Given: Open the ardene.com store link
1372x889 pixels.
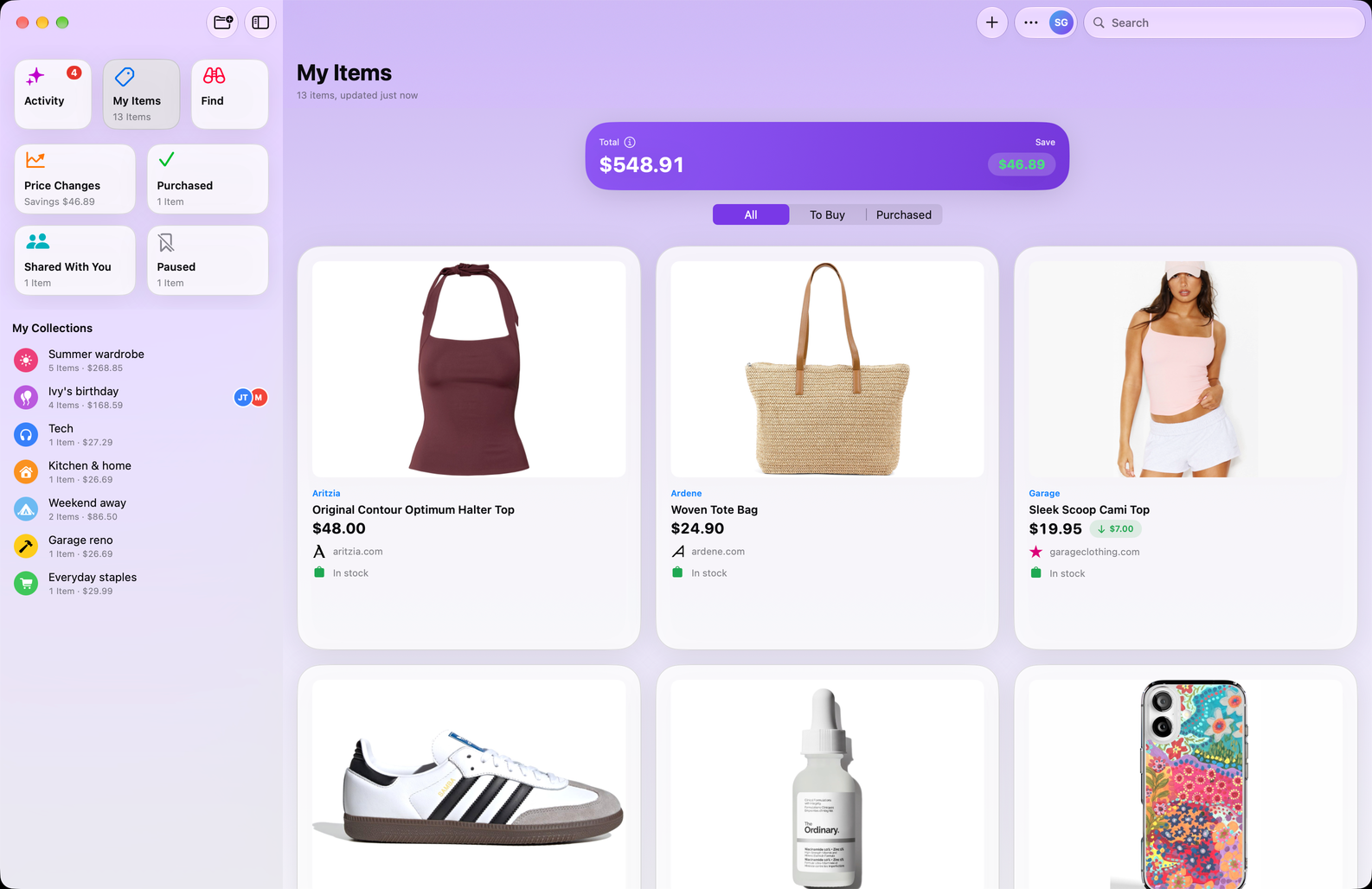Looking at the screenshot, I should [718, 552].
